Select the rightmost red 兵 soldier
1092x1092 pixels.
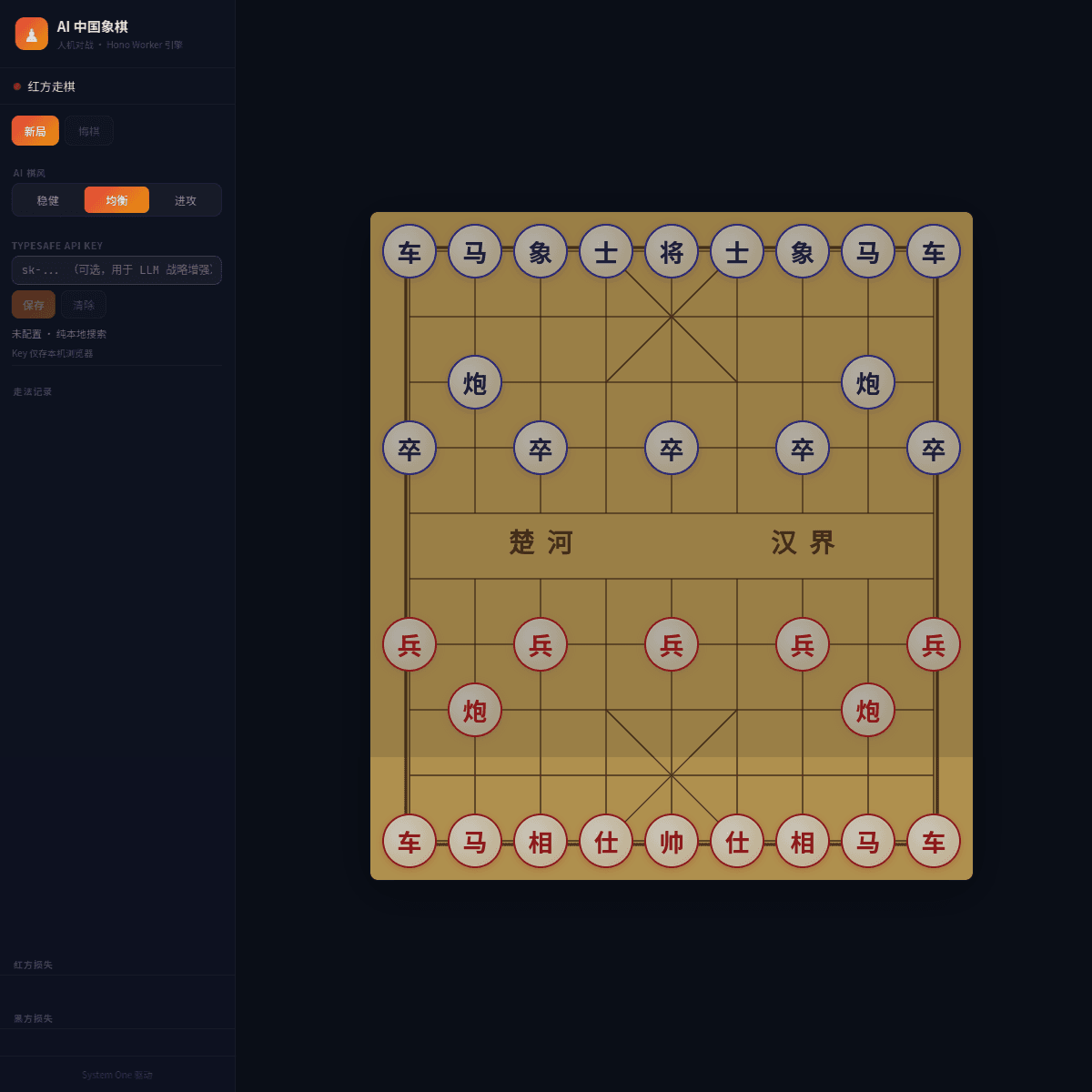coord(934,644)
